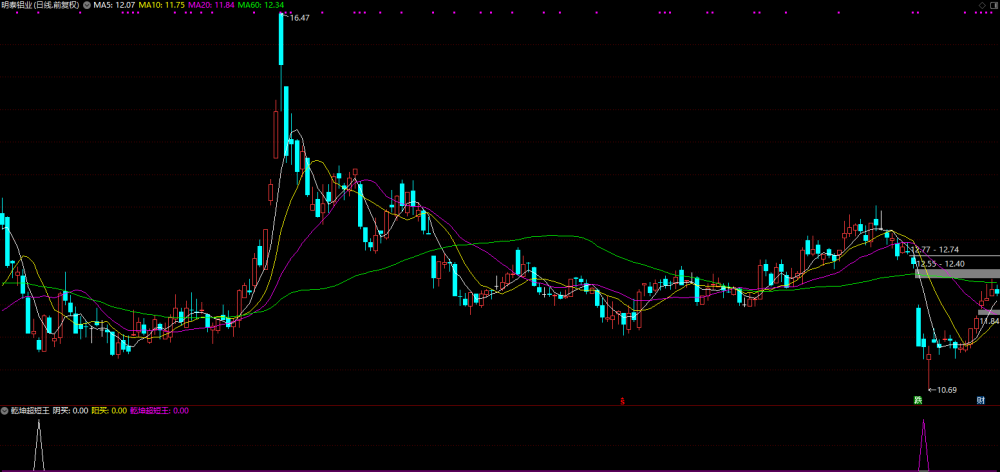The width and height of the screenshot is (1000, 472).
Task: Click the green 跌 marker icon
Action: [918, 401]
